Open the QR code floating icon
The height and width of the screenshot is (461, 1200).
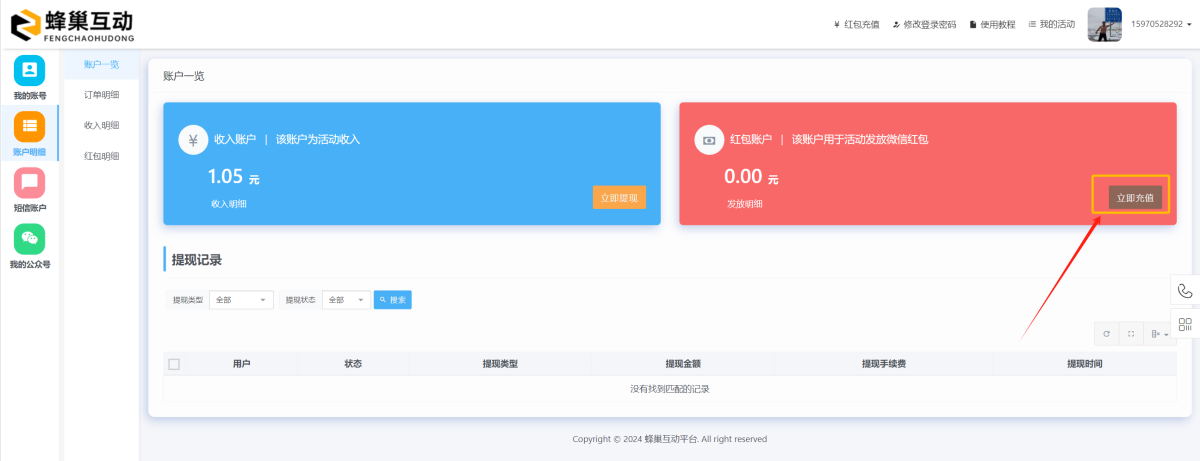(x=1185, y=324)
